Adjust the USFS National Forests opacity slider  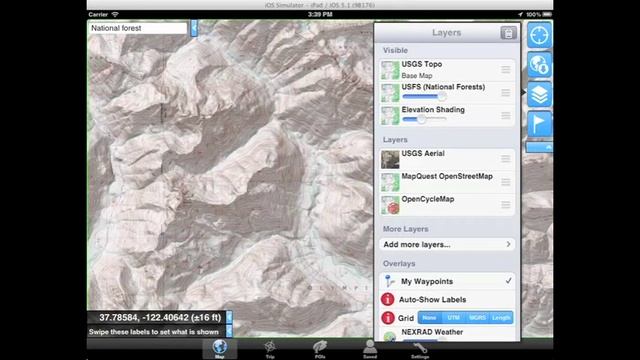point(424,97)
